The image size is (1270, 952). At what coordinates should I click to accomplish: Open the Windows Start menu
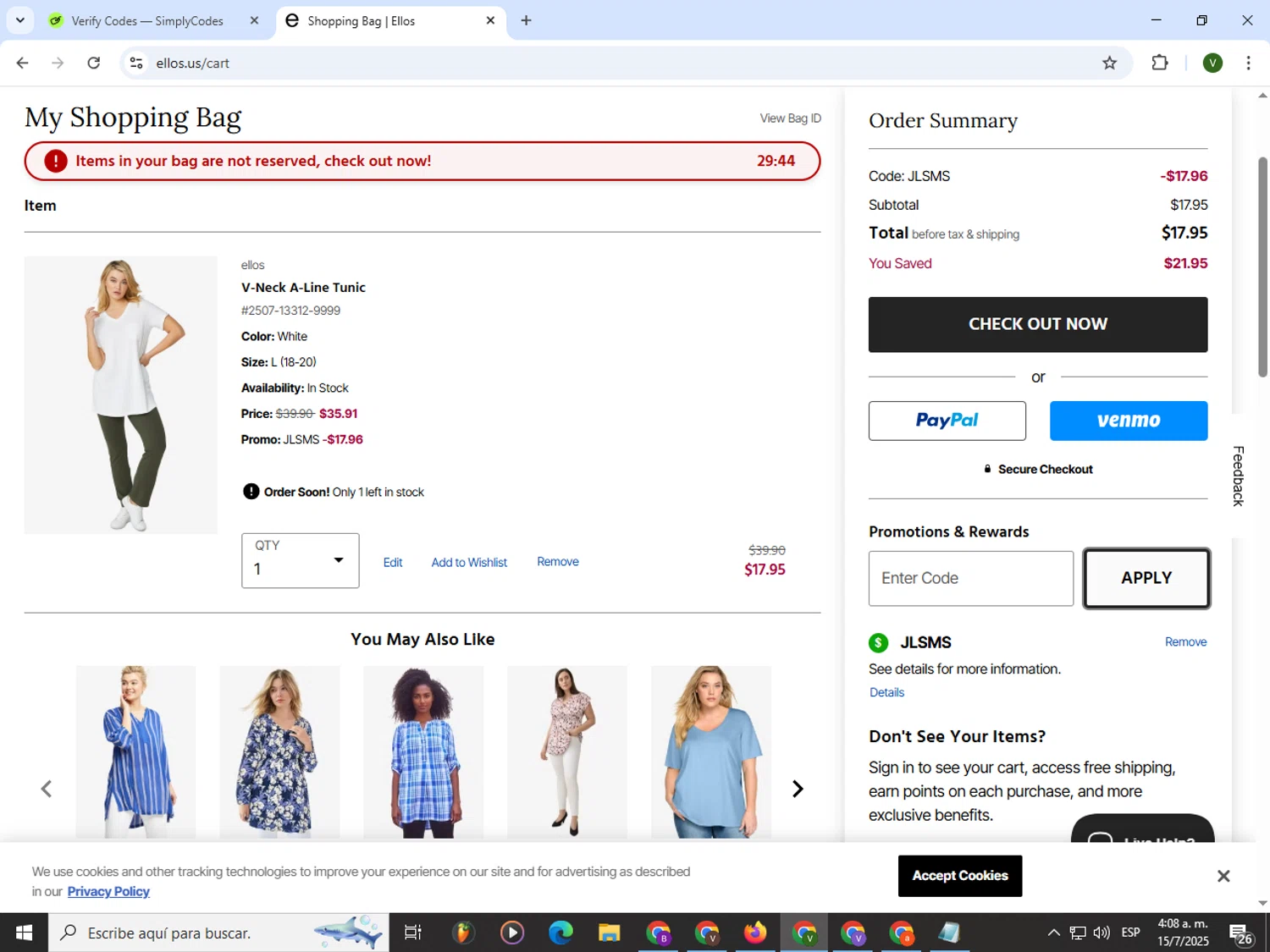click(24, 933)
